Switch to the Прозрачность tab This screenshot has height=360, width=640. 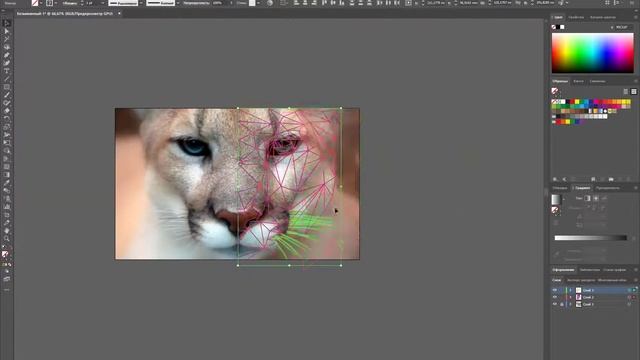[x=608, y=188]
